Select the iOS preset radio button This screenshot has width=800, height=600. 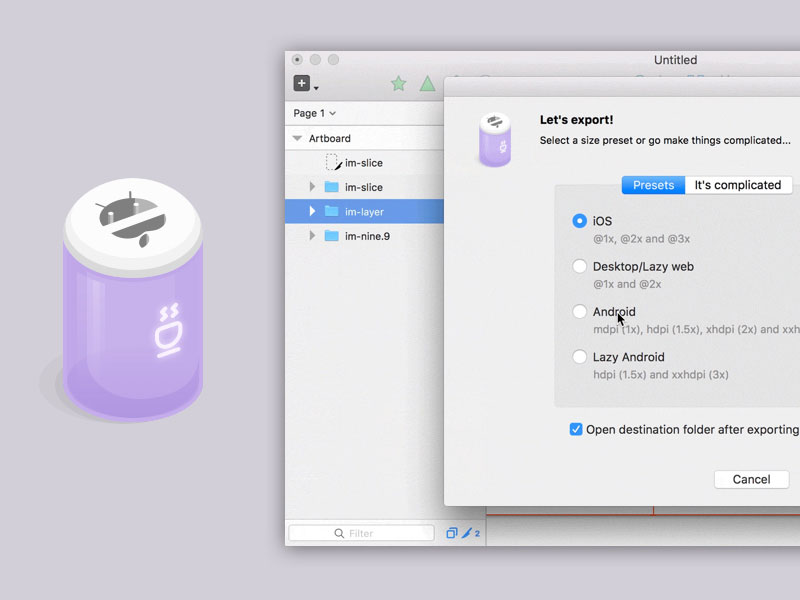pos(579,221)
